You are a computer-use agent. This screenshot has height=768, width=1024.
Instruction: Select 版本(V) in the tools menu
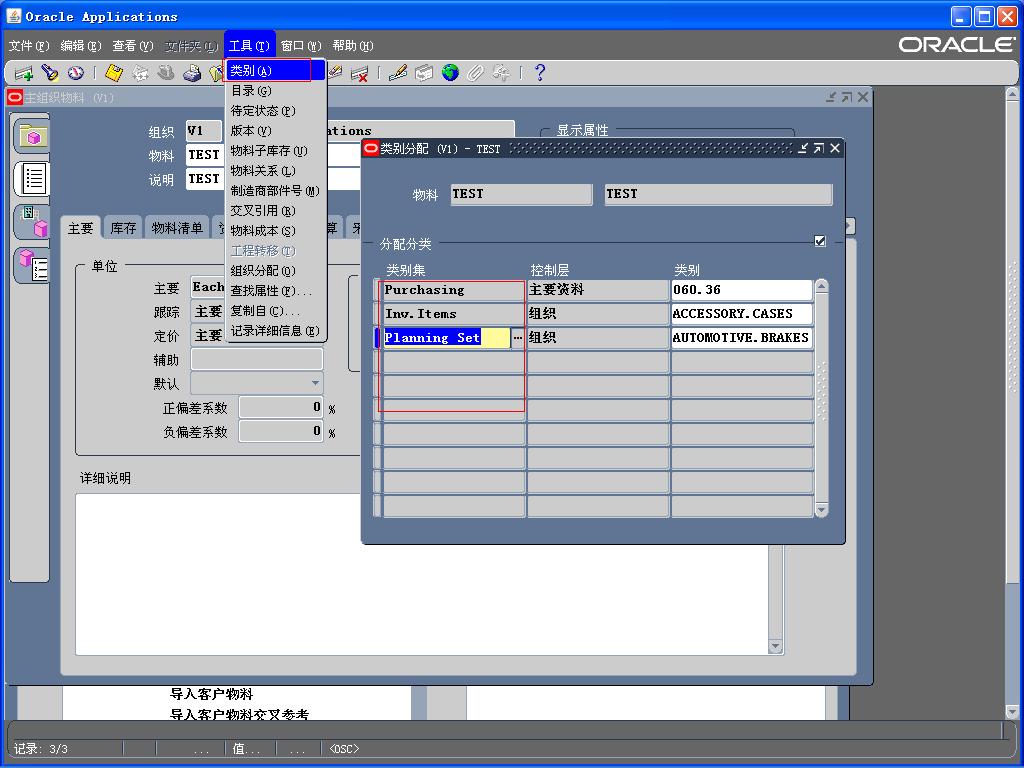click(275, 131)
